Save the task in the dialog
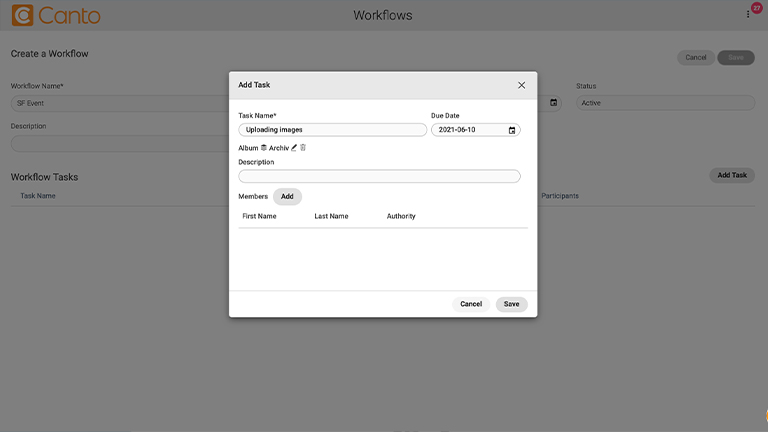The width and height of the screenshot is (768, 432). [511, 304]
